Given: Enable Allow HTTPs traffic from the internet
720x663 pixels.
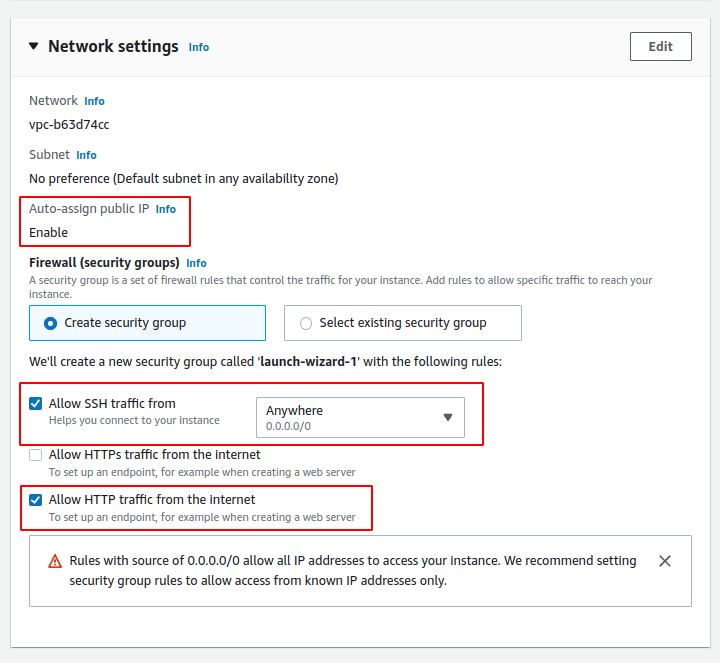Looking at the screenshot, I should [x=36, y=455].
